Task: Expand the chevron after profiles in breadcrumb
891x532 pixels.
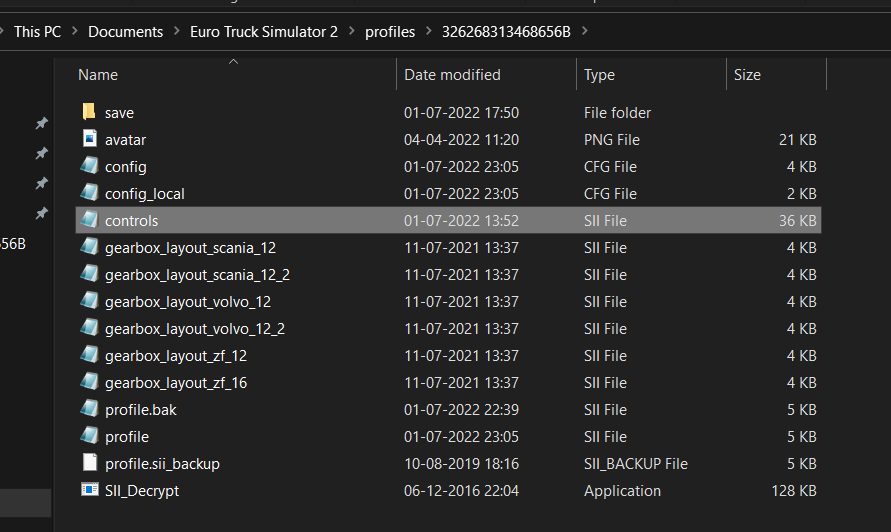Action: tap(428, 32)
